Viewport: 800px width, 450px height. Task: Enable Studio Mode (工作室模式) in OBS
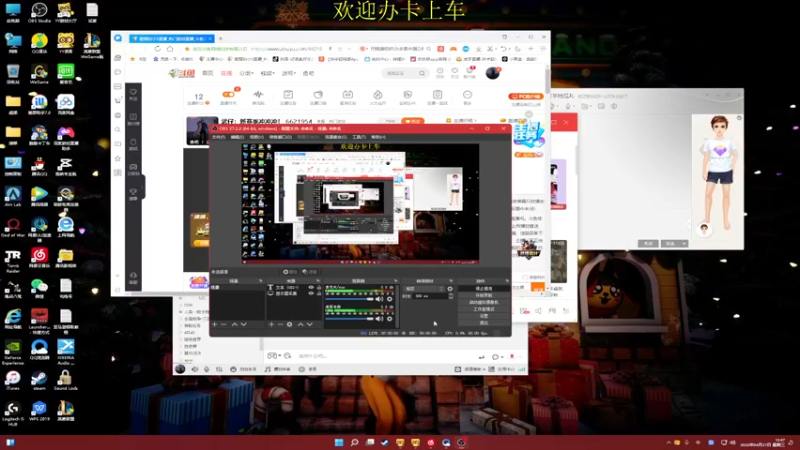484,309
